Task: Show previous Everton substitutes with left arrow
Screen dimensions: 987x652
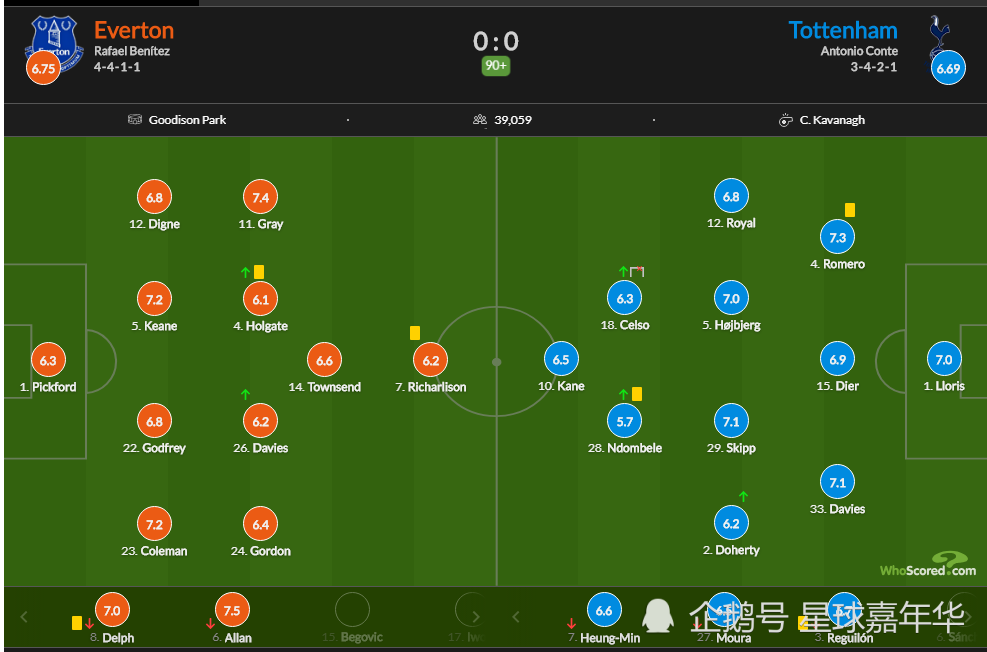Action: pos(24,617)
